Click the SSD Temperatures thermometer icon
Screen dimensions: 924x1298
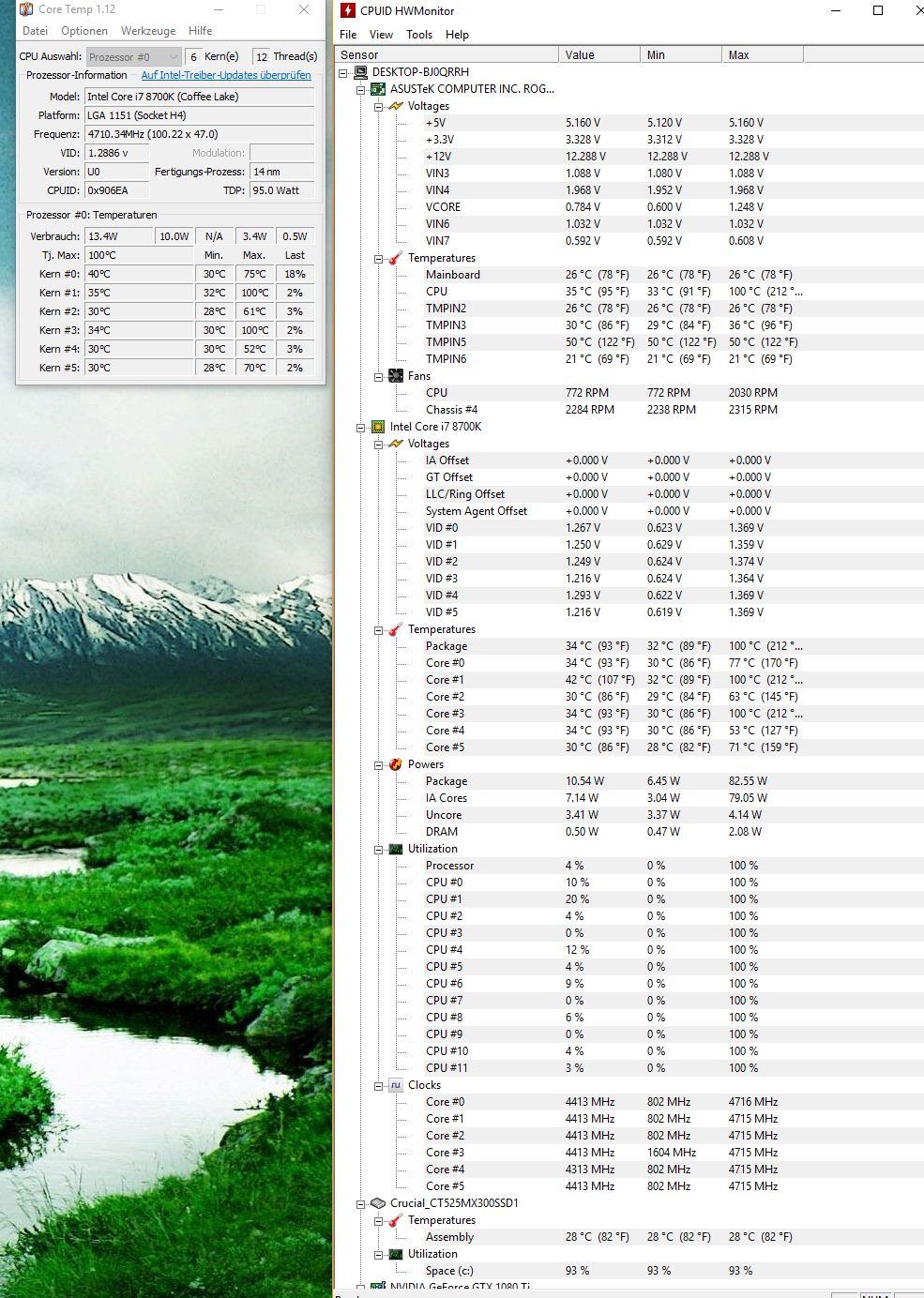396,1220
